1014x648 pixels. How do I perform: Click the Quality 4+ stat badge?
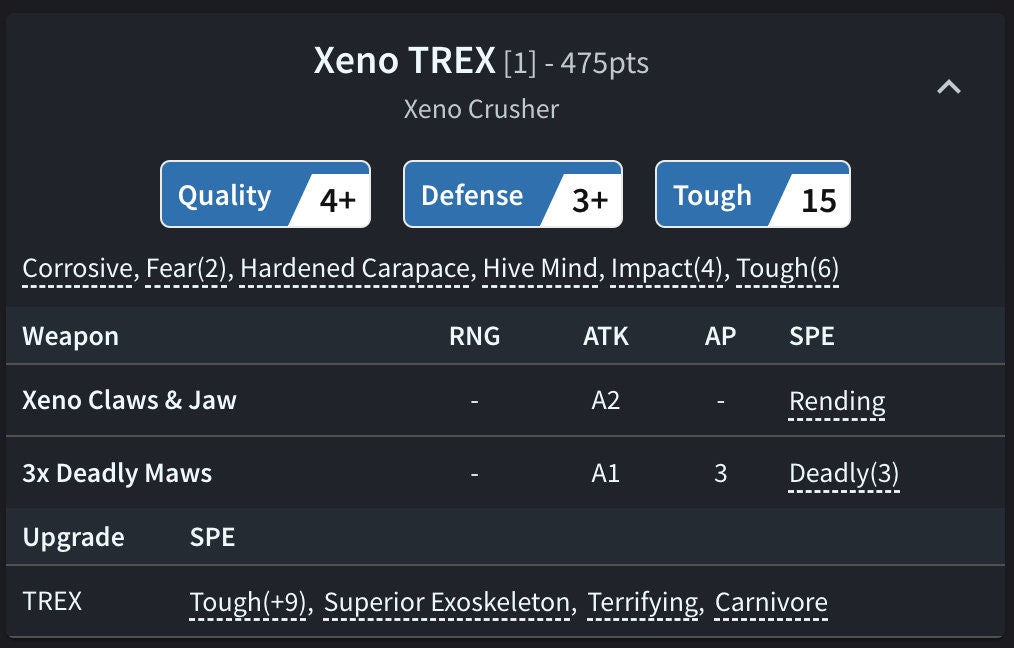(x=265, y=195)
